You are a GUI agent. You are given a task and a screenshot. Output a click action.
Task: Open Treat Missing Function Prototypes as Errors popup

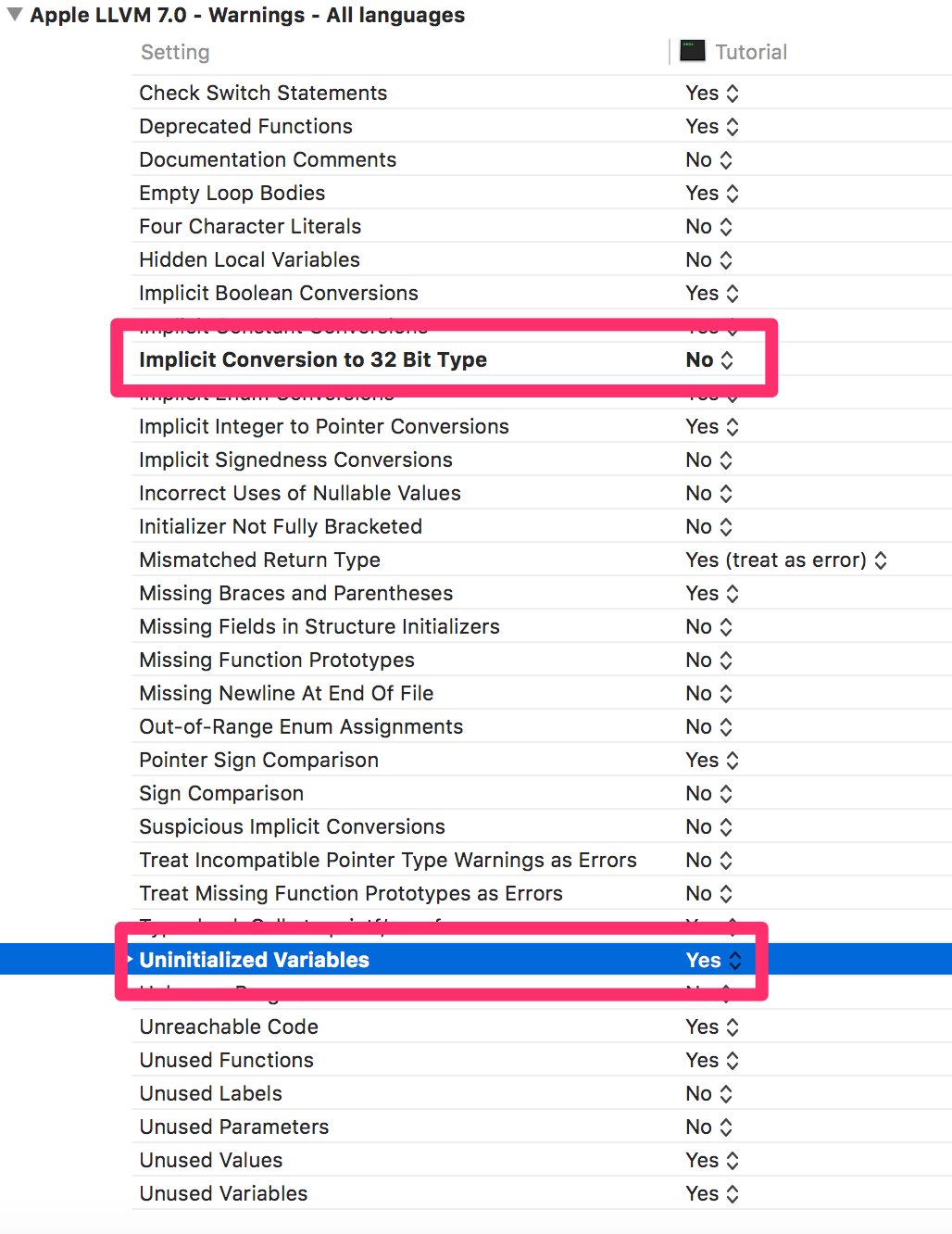[x=709, y=893]
